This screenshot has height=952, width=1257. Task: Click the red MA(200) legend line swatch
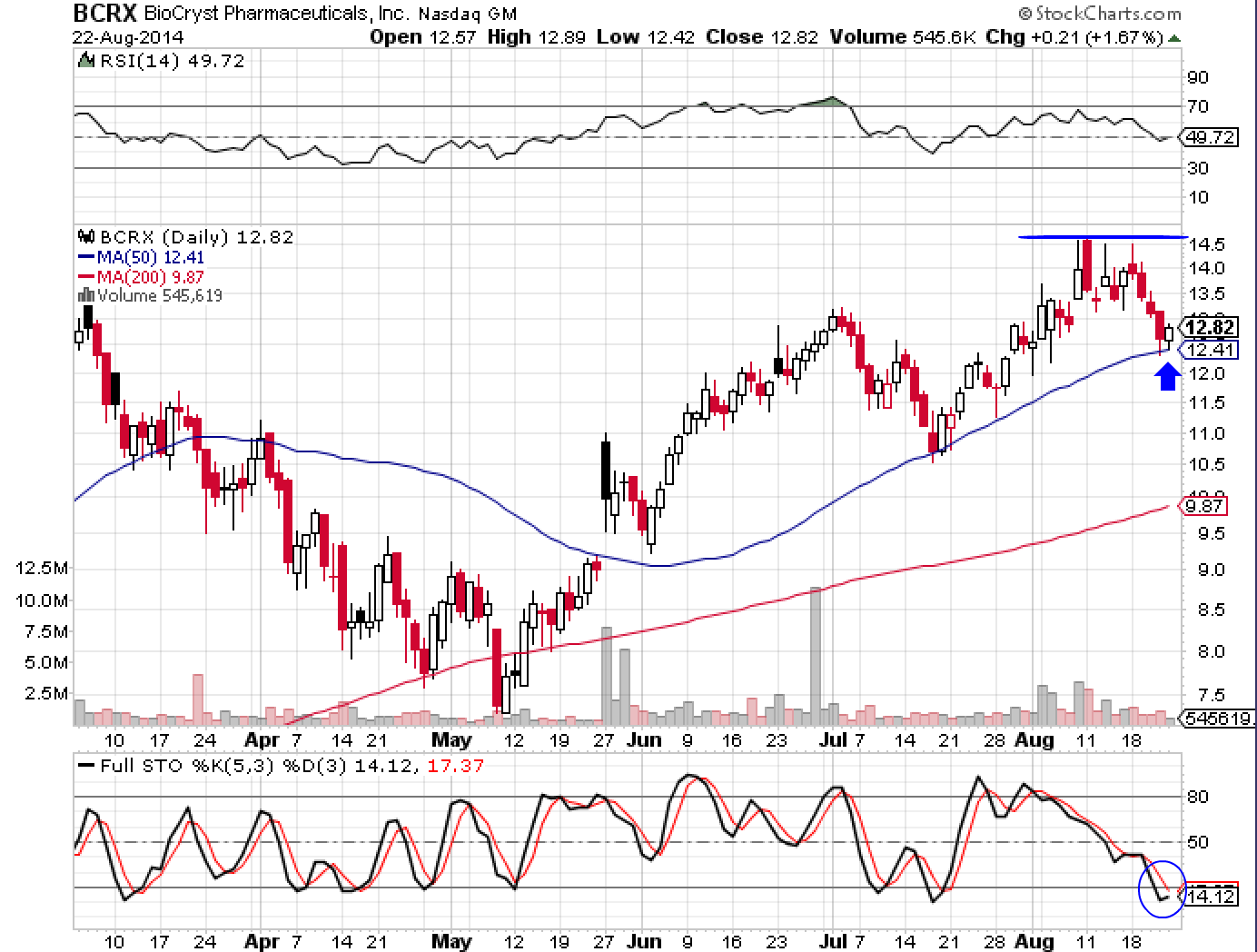[x=86, y=277]
